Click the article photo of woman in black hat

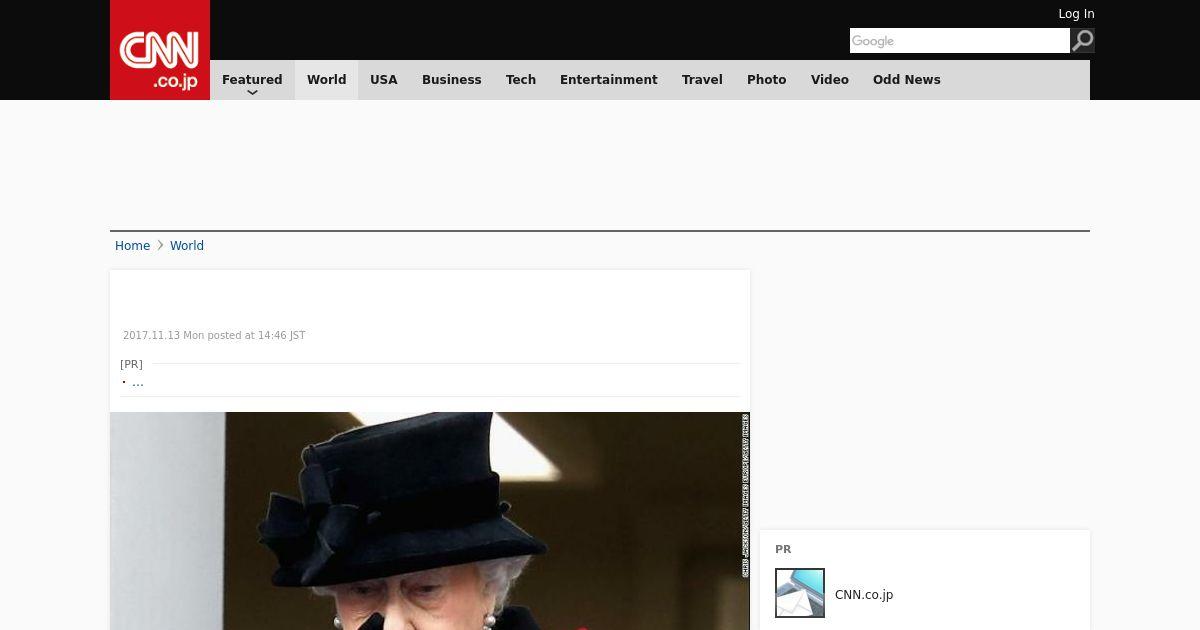(x=430, y=521)
